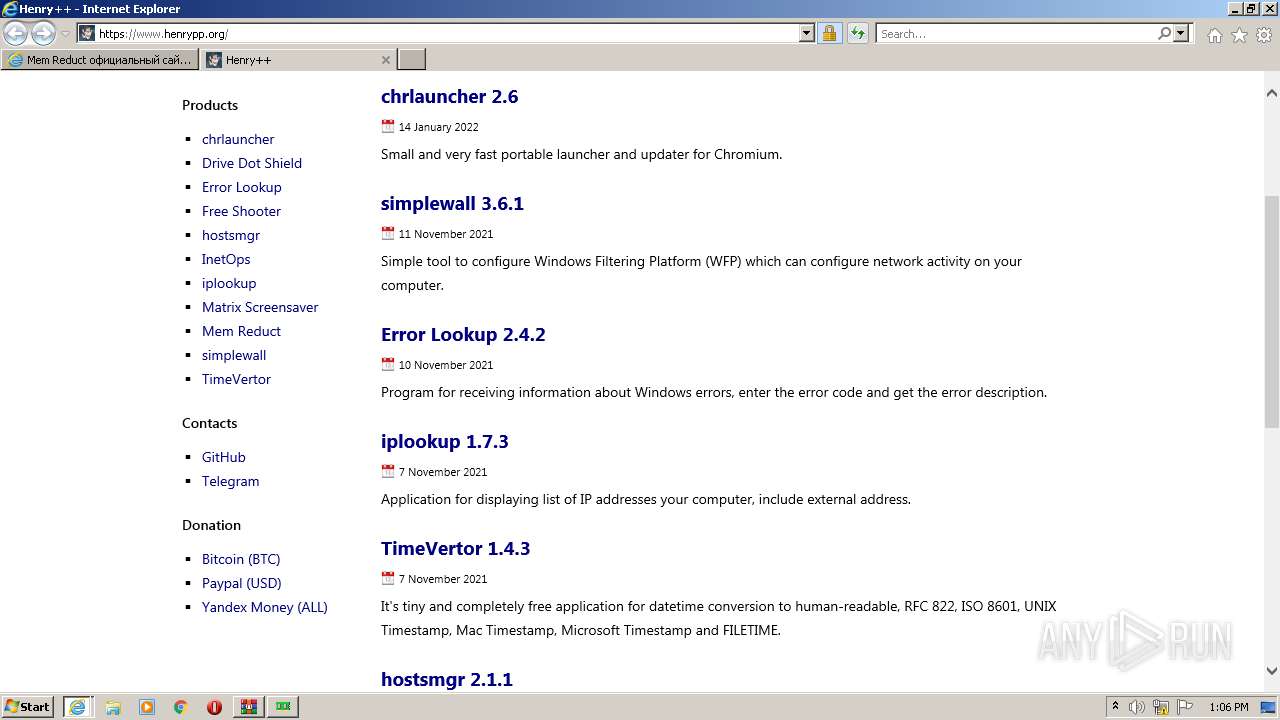Open the Tools gear menu
This screenshot has height=720, width=1280.
point(1264,35)
